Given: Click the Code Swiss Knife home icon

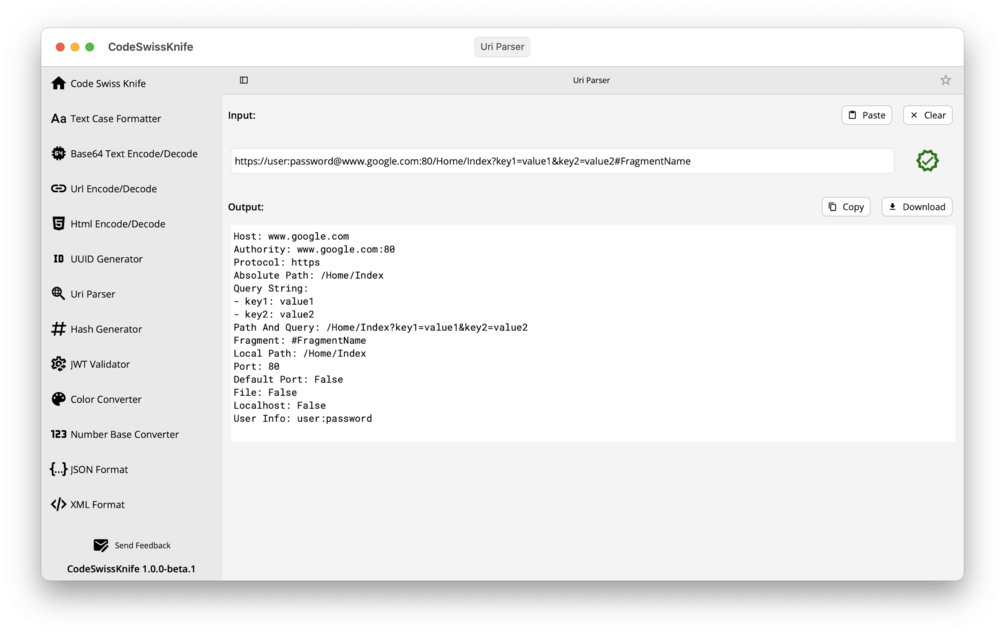Looking at the screenshot, I should [x=58, y=83].
